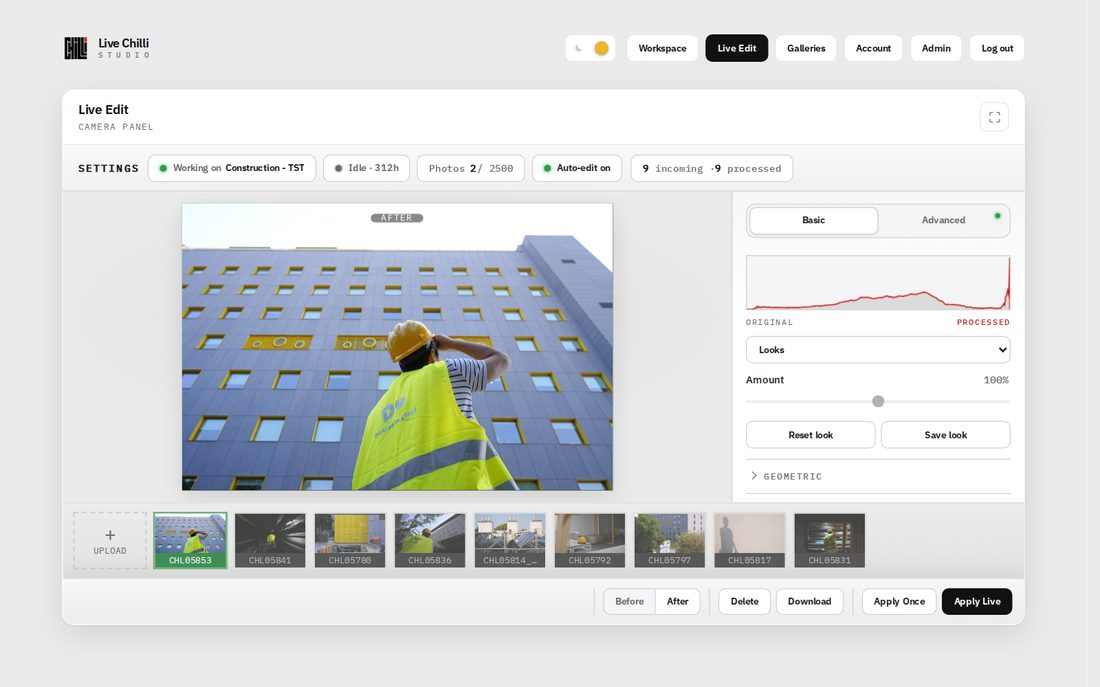Click the main After preview image
This screenshot has width=1100, height=687.
(397, 347)
